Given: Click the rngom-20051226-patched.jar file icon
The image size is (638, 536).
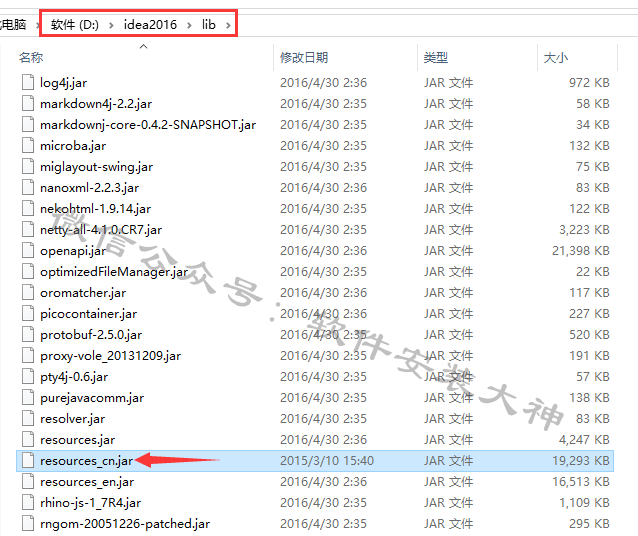Looking at the screenshot, I should (x=28, y=523).
